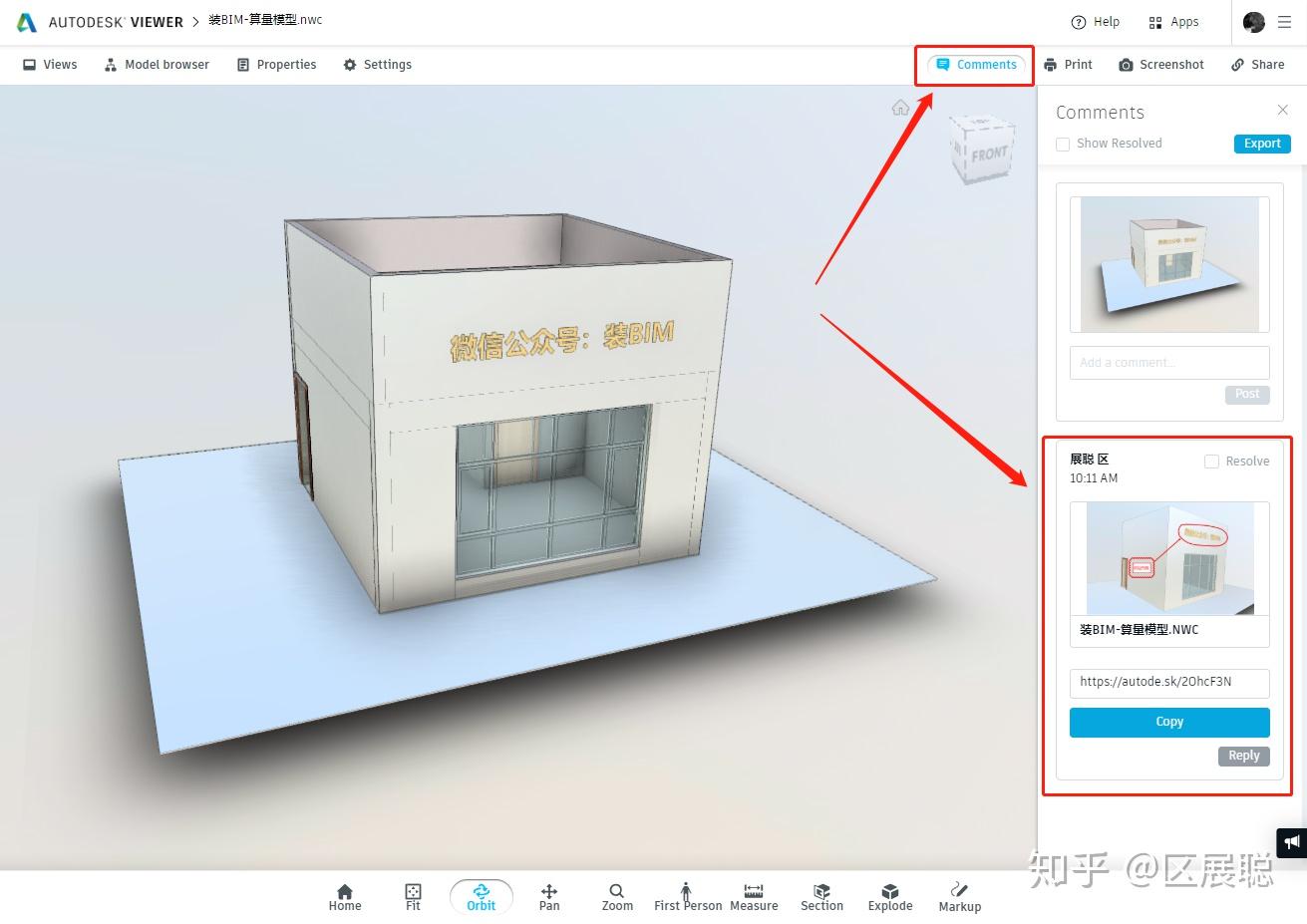The height and width of the screenshot is (924, 1307).
Task: Toggle the Comments panel
Action: (974, 64)
